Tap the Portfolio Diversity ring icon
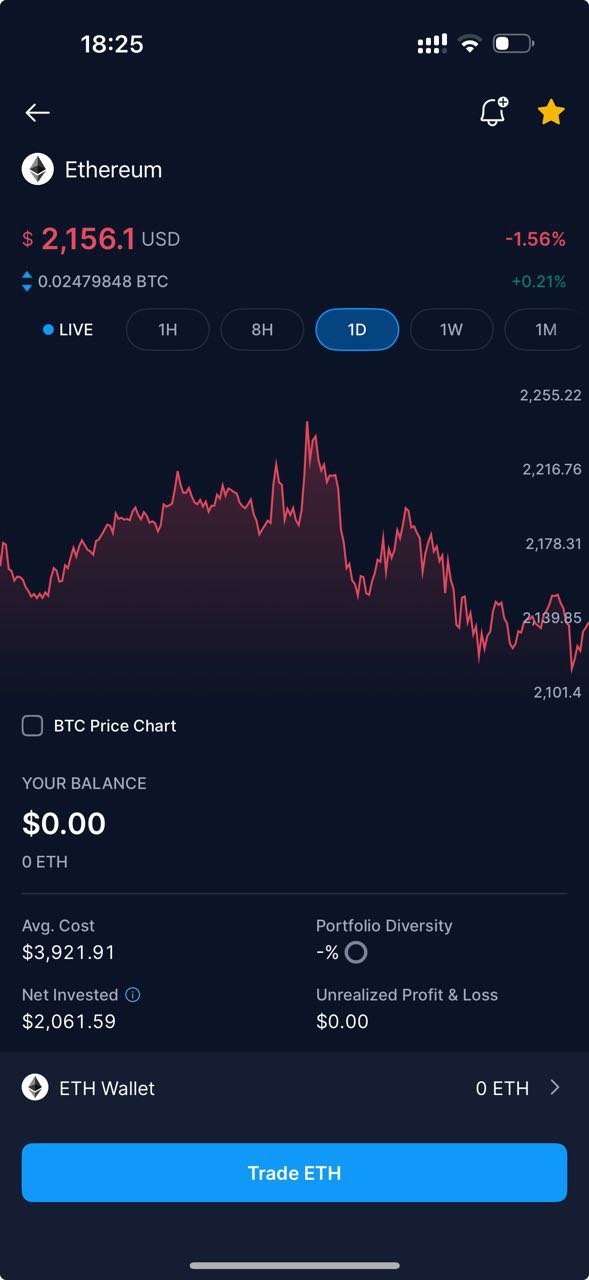589x1280 pixels. click(355, 953)
